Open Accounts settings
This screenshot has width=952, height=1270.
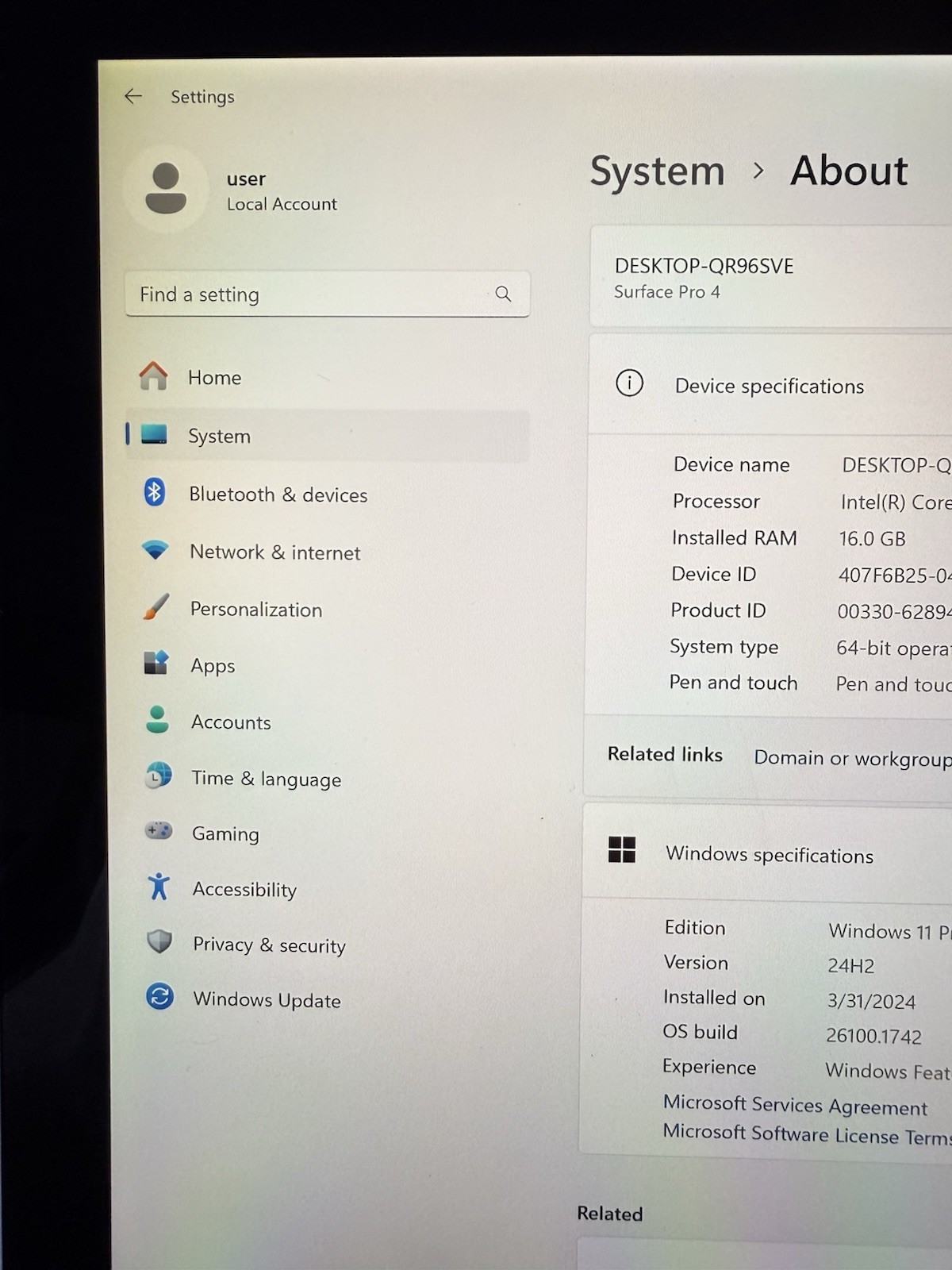coord(327,722)
